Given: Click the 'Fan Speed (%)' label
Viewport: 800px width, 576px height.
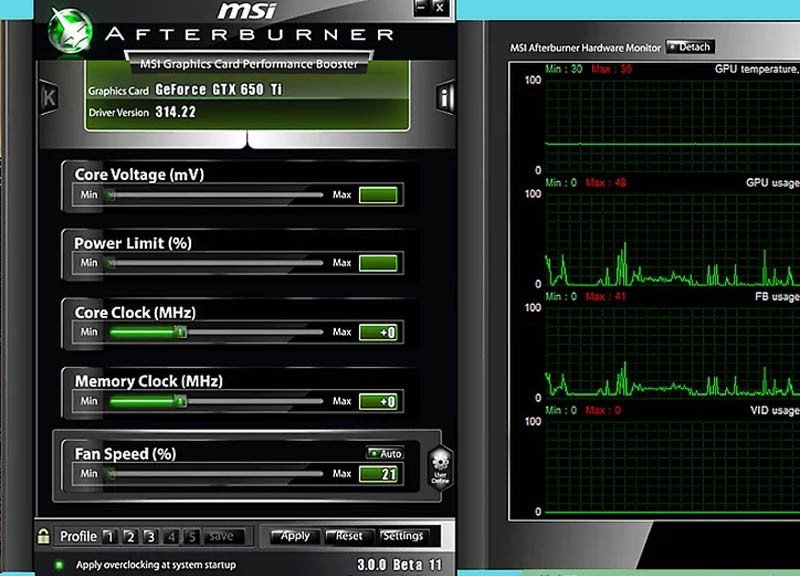Looking at the screenshot, I should coord(125,454).
